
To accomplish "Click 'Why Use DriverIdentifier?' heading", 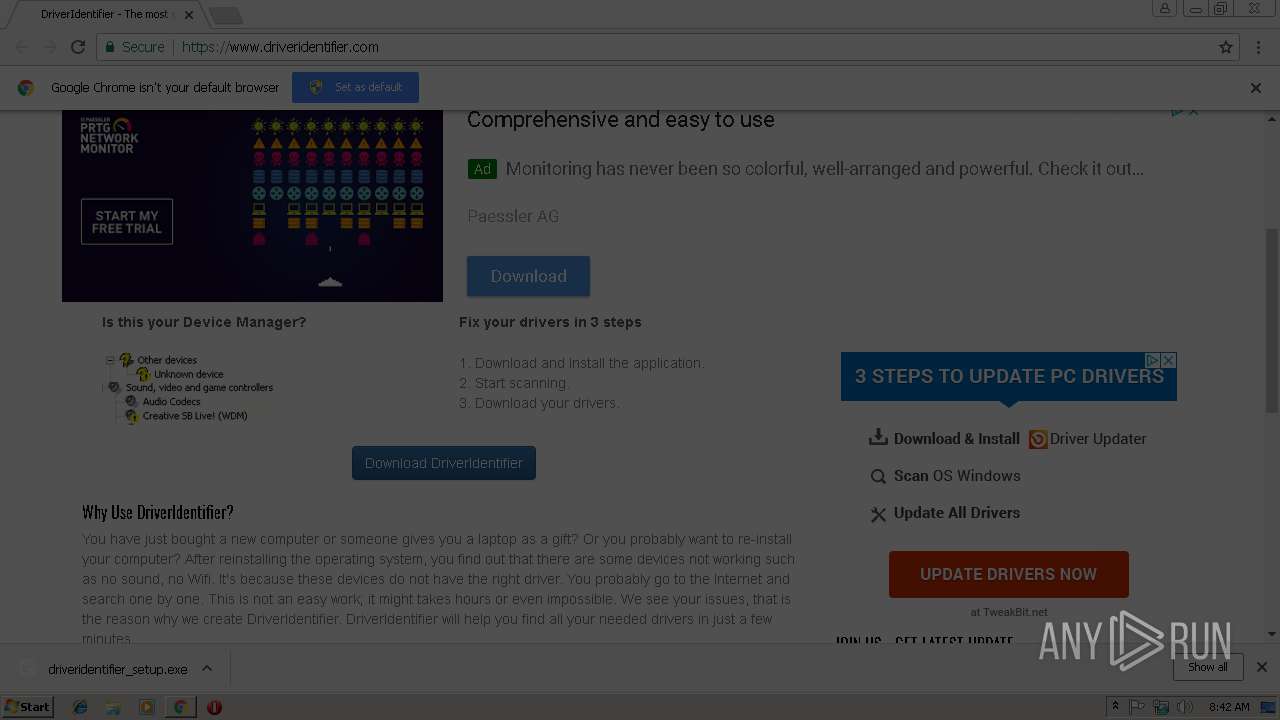I will click(x=158, y=512).
